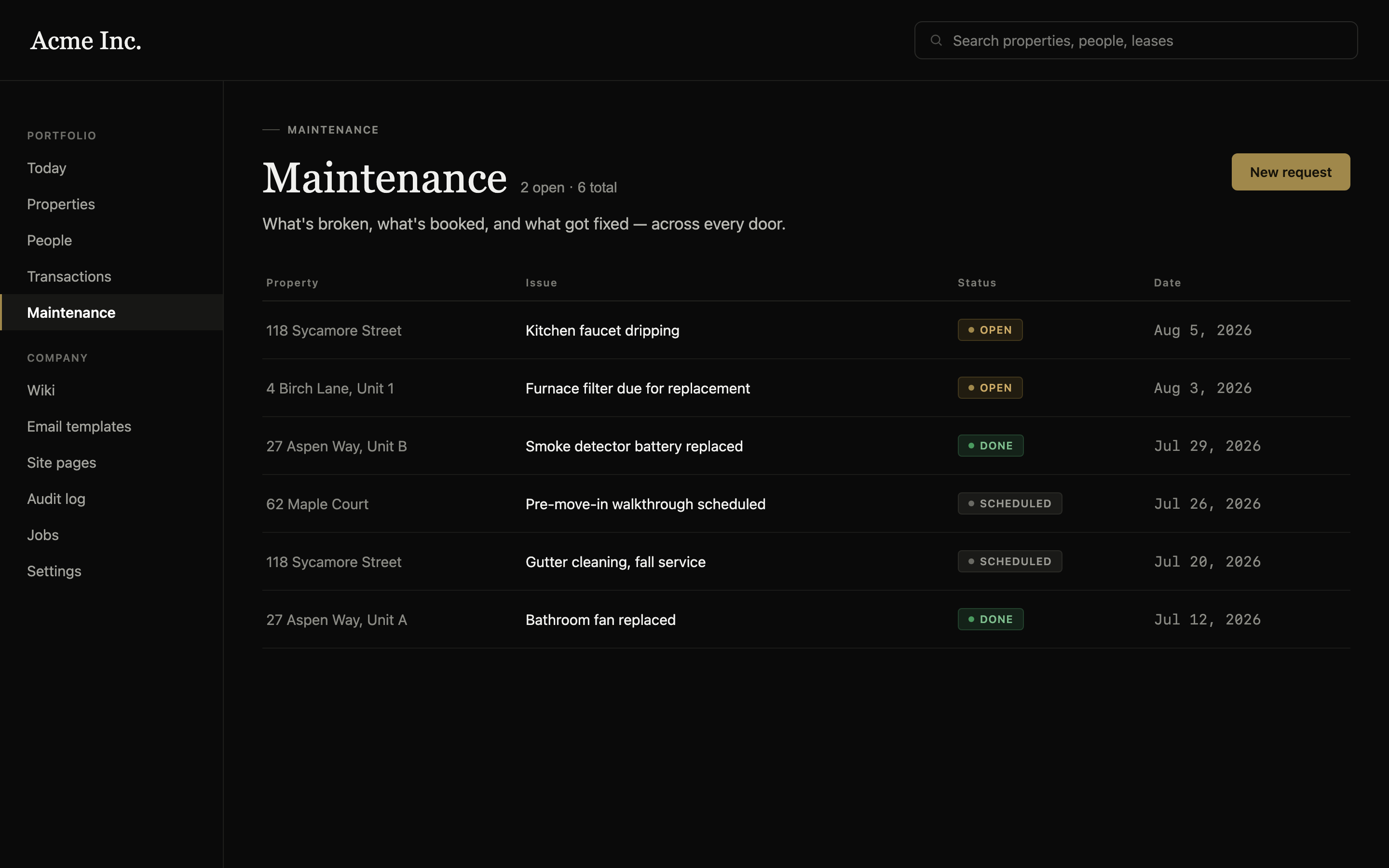This screenshot has width=1389, height=868.
Task: Open Email templates
Action: 79,427
